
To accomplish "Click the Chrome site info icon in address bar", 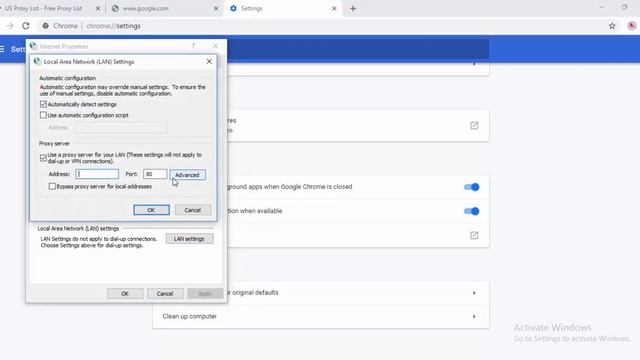I will [x=45, y=26].
